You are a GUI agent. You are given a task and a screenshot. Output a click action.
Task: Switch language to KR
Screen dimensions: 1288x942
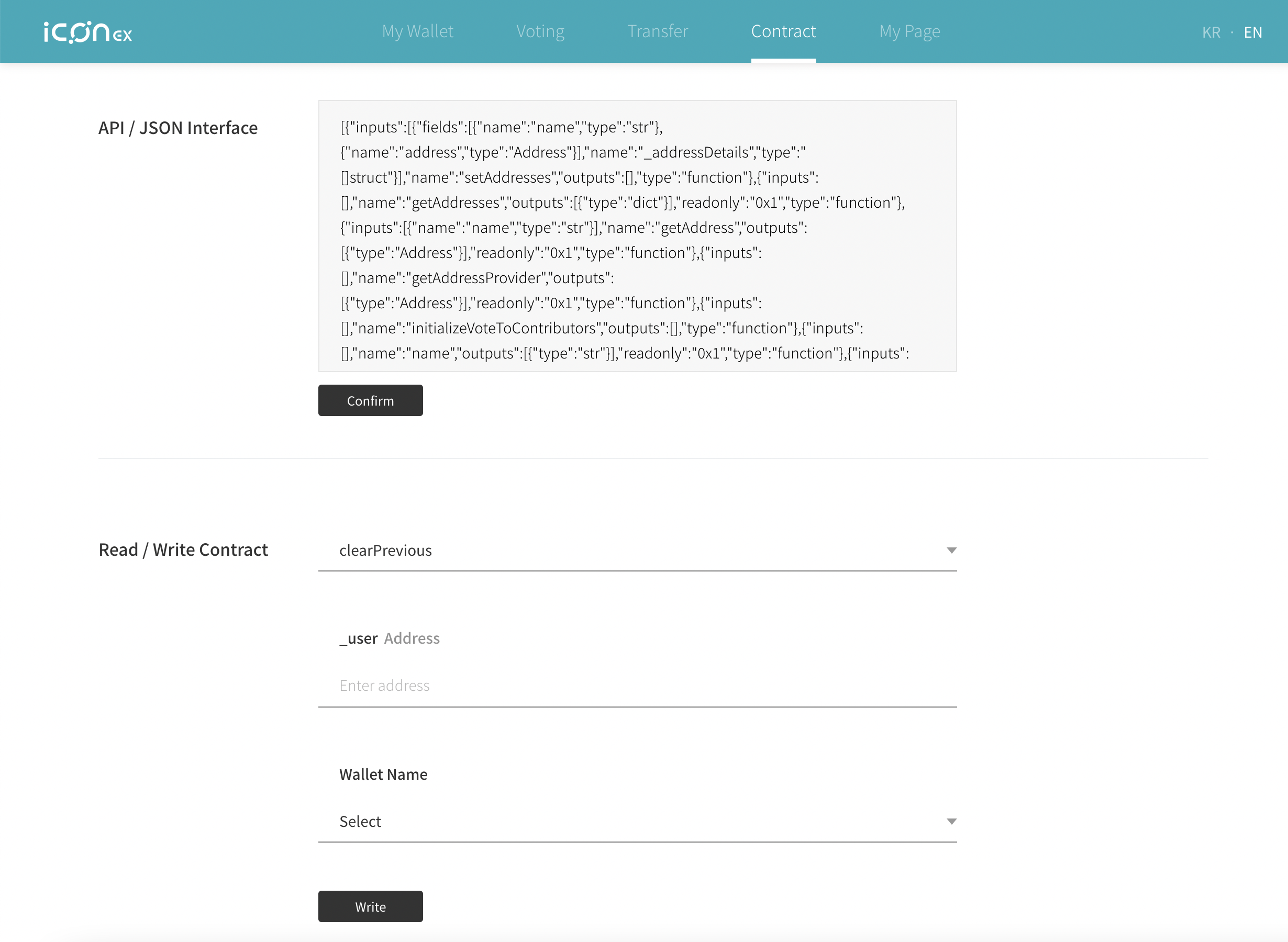1211,32
